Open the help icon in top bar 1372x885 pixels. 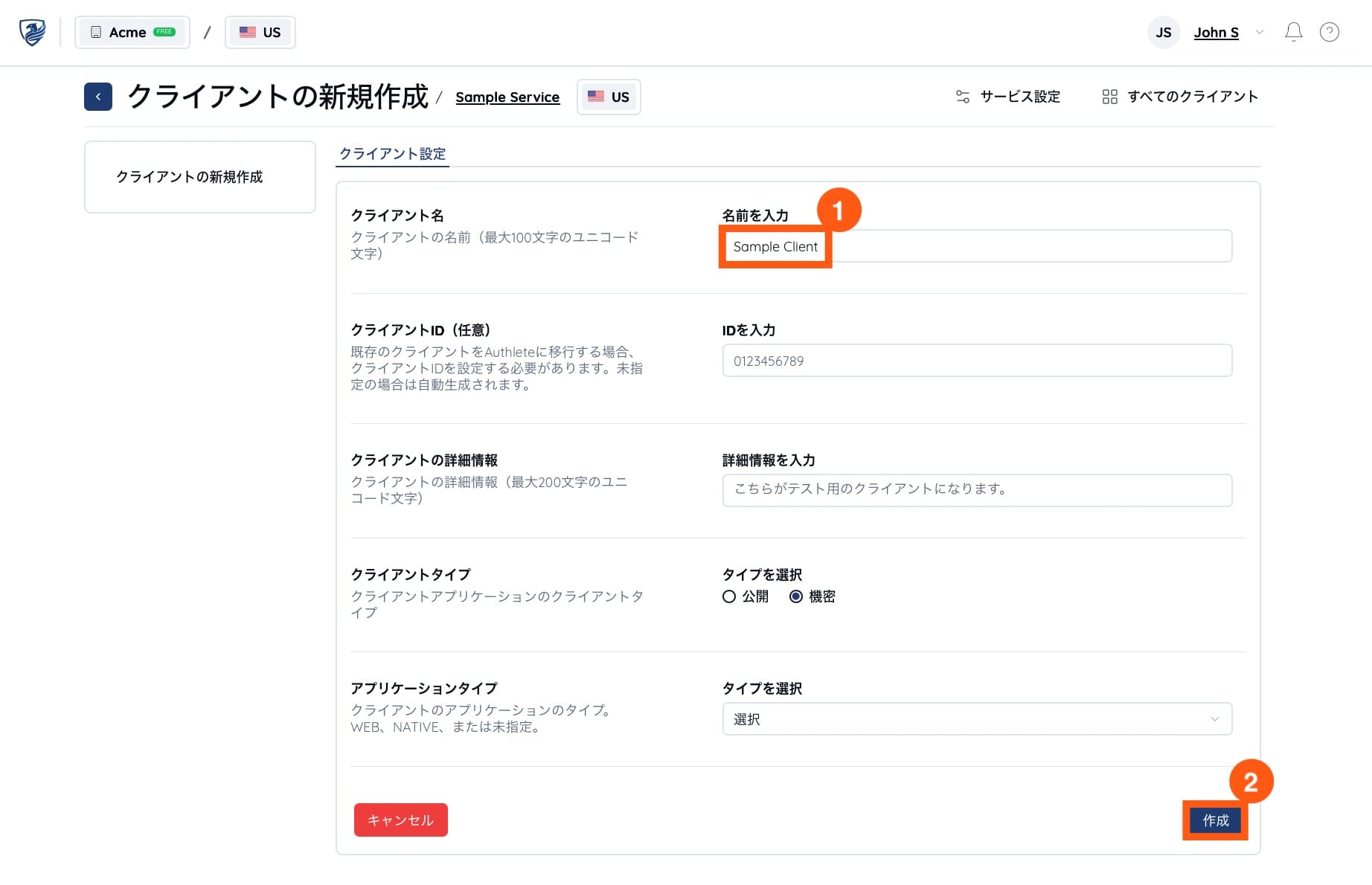point(1330,32)
